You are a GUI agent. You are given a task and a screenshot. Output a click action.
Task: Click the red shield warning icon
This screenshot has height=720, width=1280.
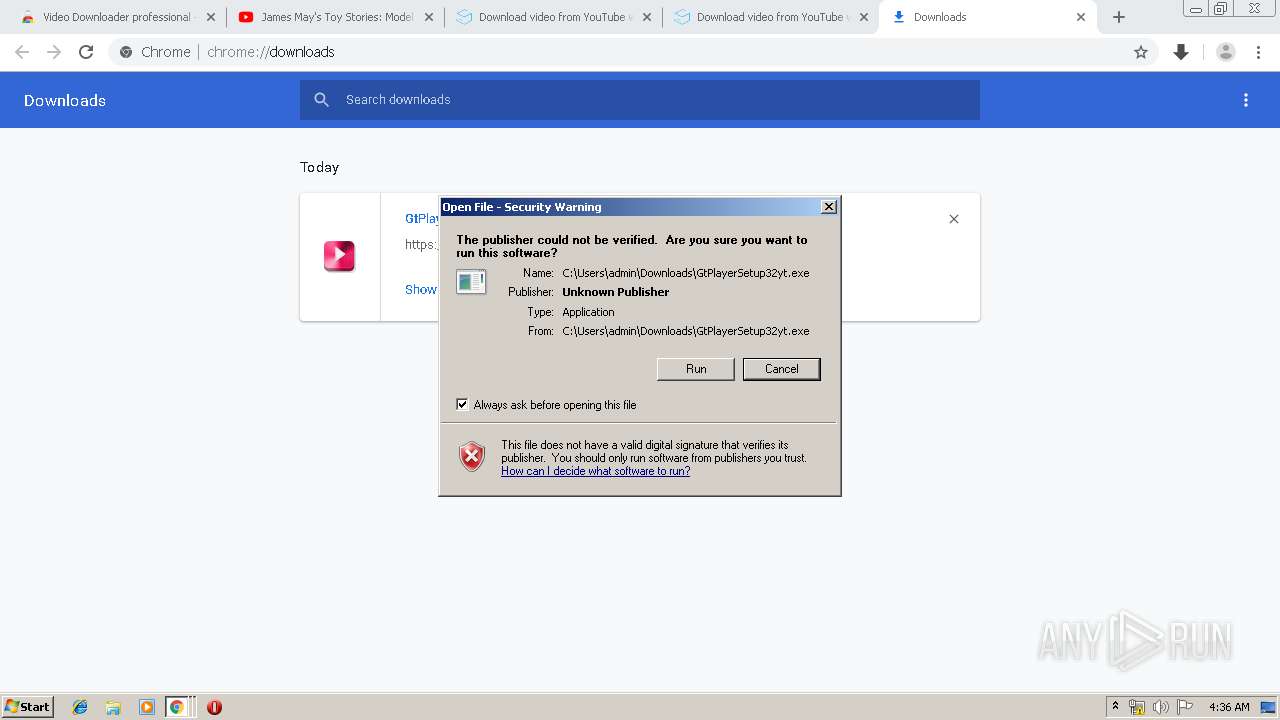pyautogui.click(x=472, y=457)
